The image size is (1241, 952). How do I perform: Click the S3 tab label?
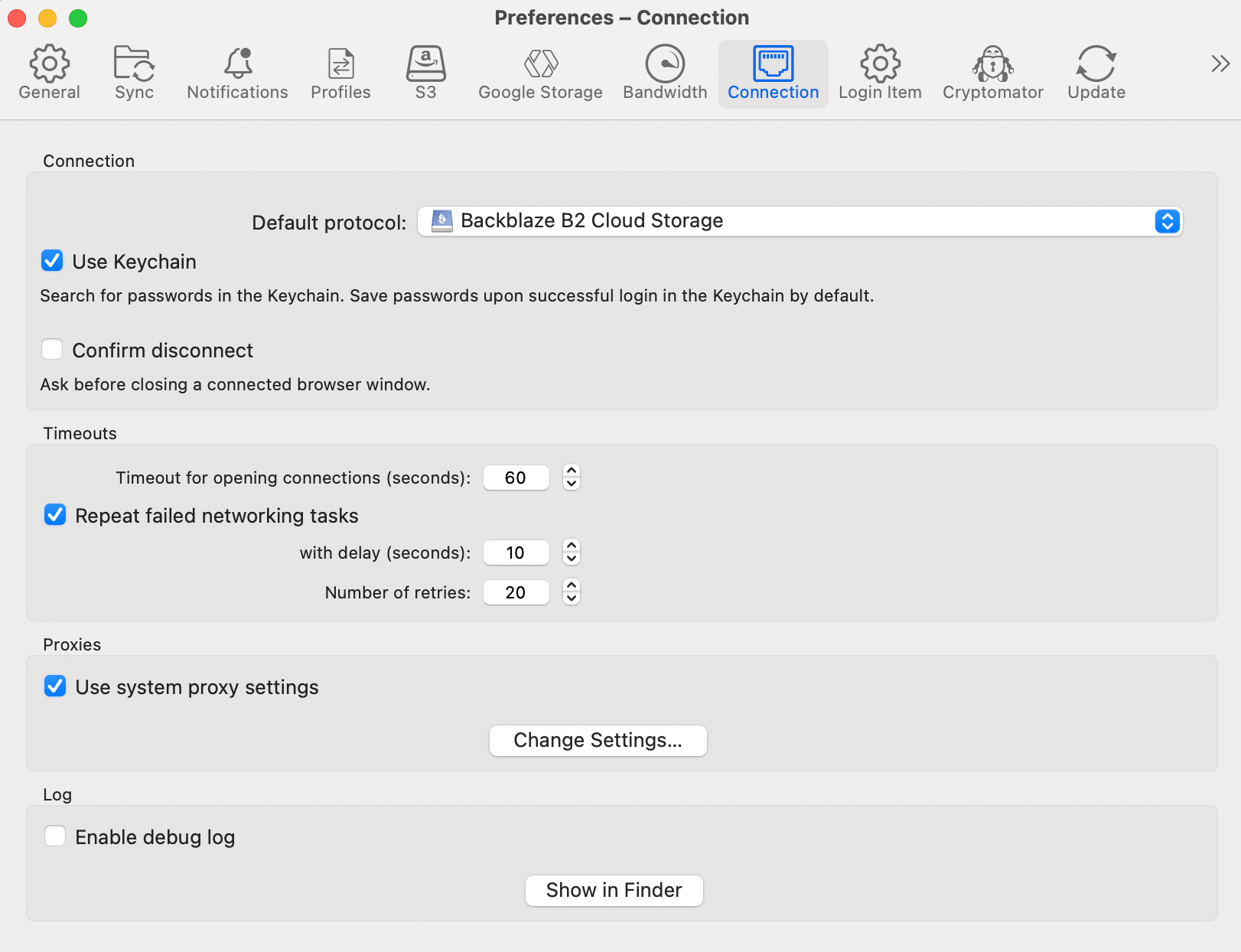tap(425, 93)
